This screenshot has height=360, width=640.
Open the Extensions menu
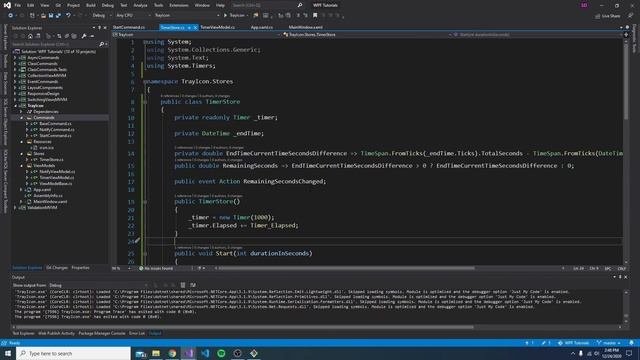tap(179, 5)
